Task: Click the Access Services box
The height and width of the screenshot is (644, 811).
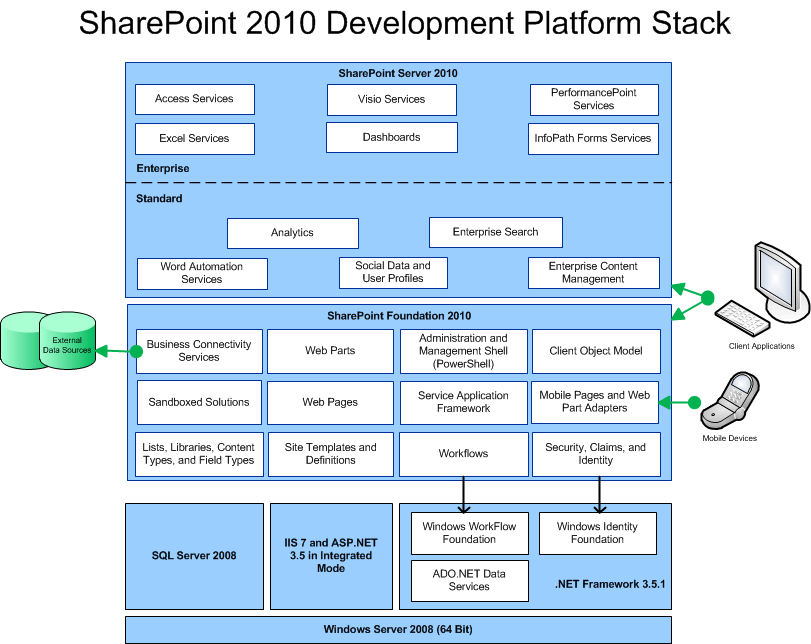Action: [x=194, y=99]
